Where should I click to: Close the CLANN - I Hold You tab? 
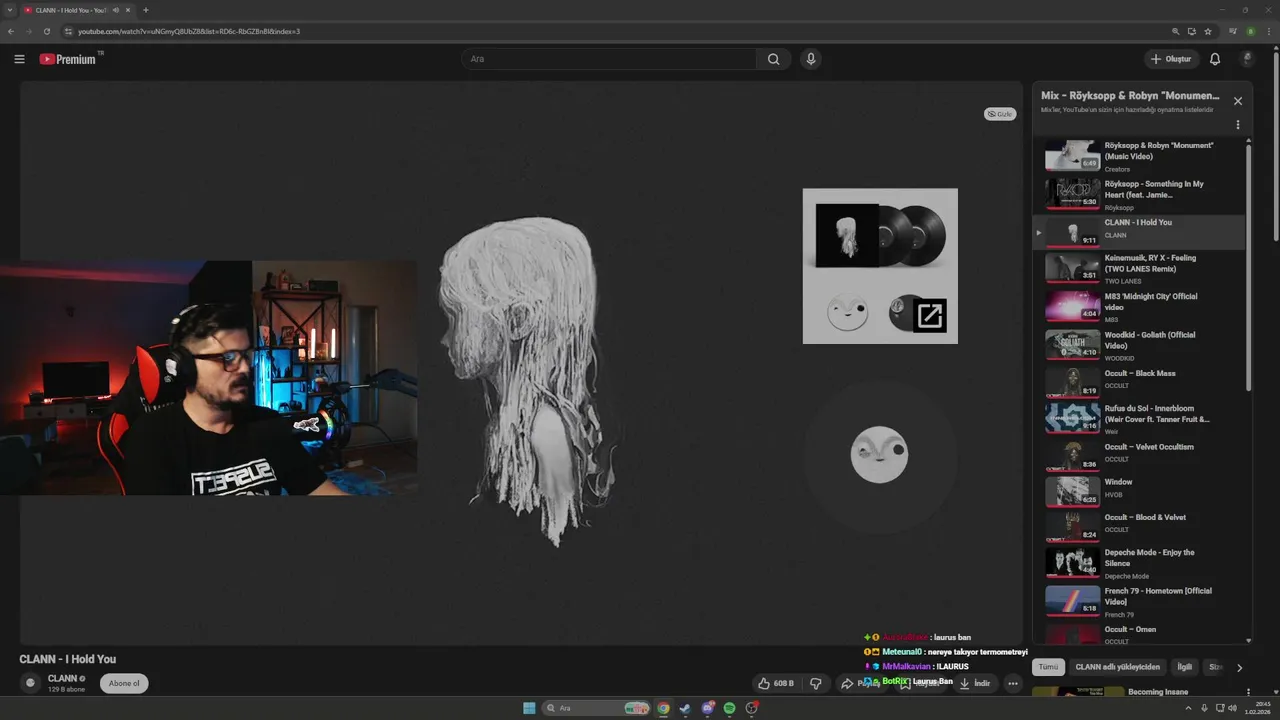(128, 10)
